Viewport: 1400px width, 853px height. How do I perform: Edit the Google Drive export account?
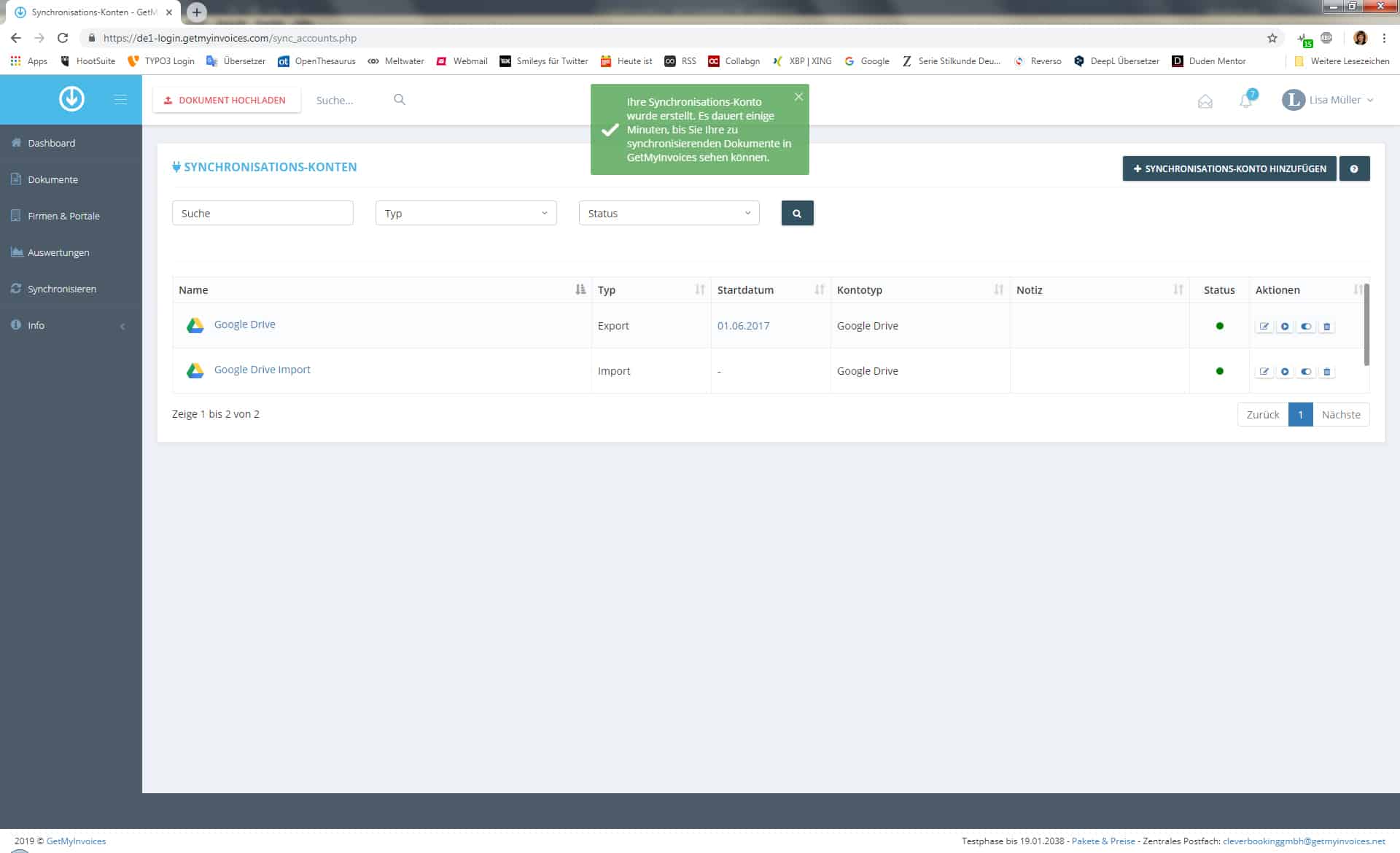click(x=1264, y=327)
